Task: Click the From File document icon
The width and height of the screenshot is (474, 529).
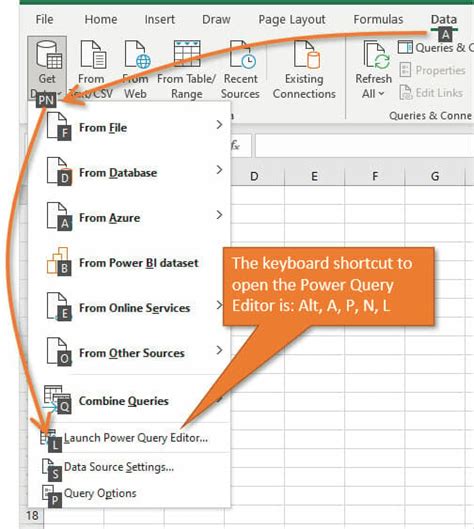Action: (58, 126)
